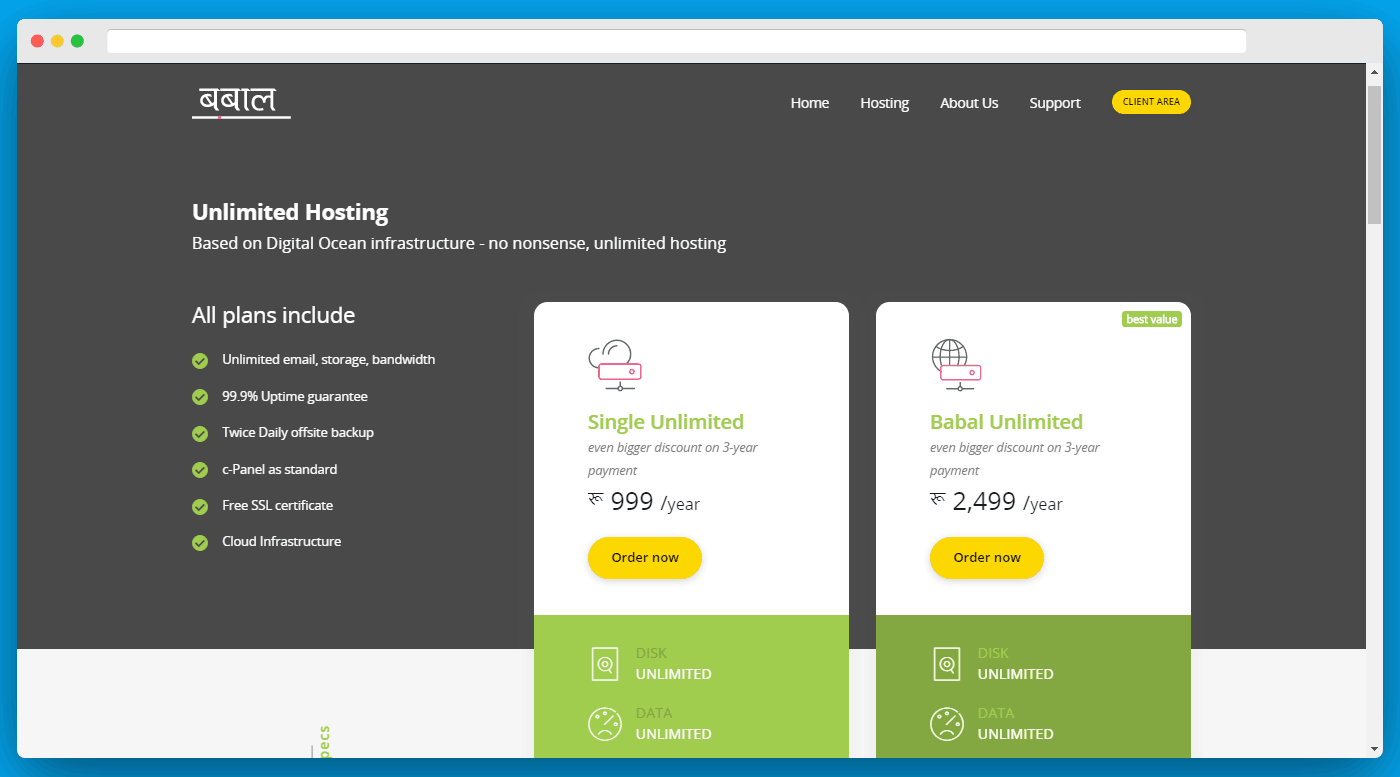Click the Disk icon in the Babal Unlimited card
The image size is (1400, 777).
tap(946, 664)
